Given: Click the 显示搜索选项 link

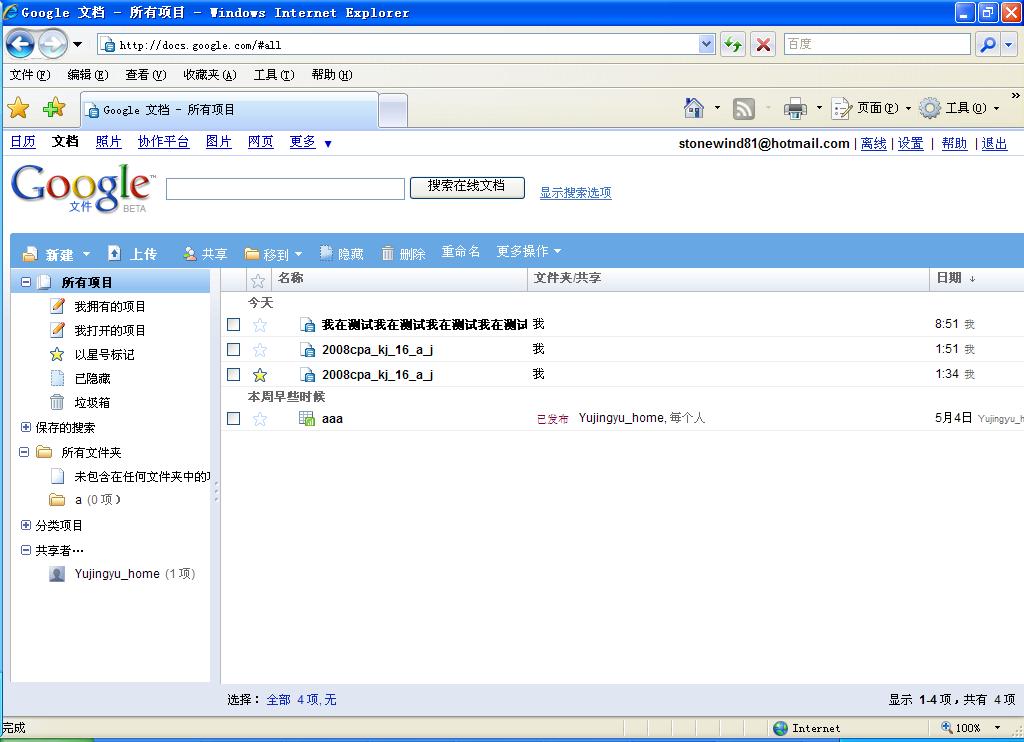Looking at the screenshot, I should pyautogui.click(x=575, y=193).
